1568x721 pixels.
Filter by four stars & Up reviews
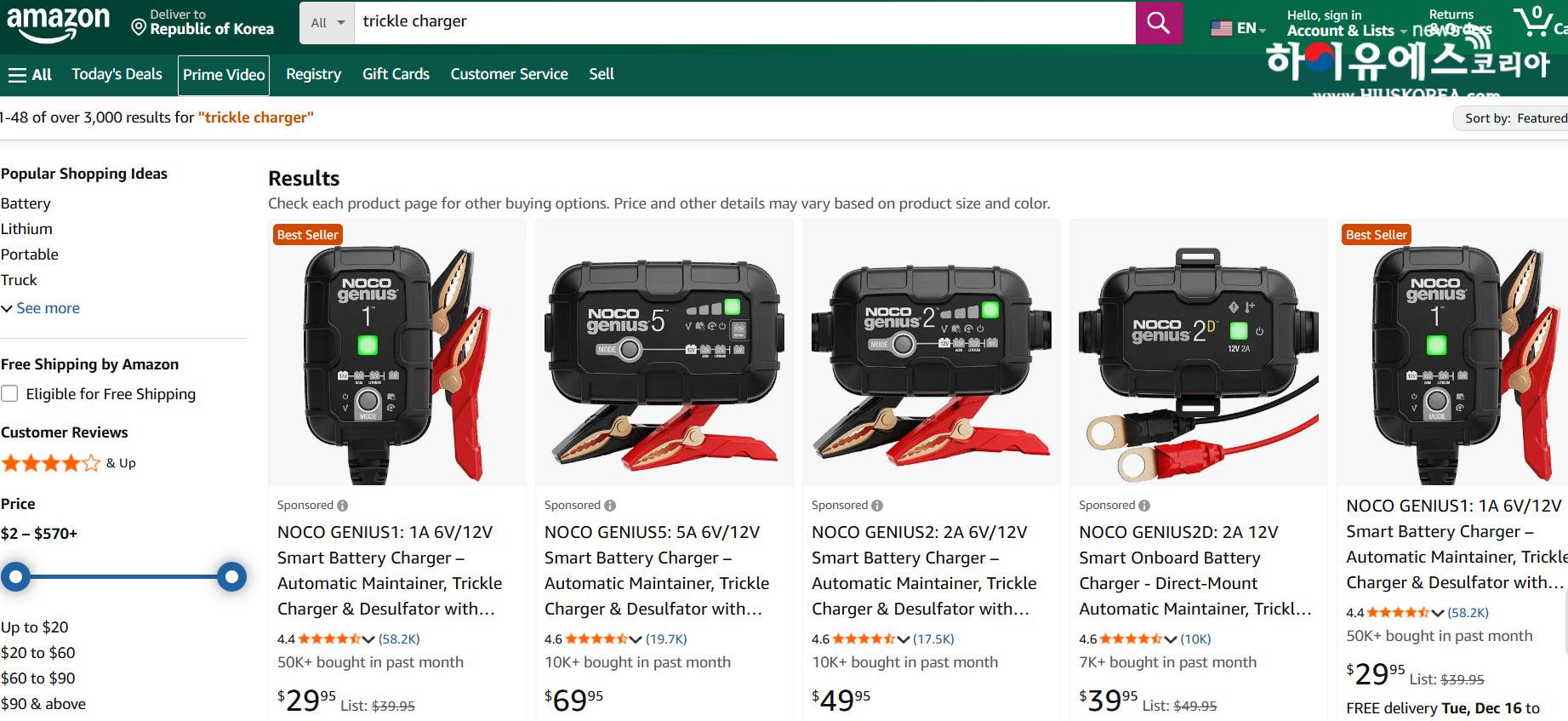click(x=68, y=463)
